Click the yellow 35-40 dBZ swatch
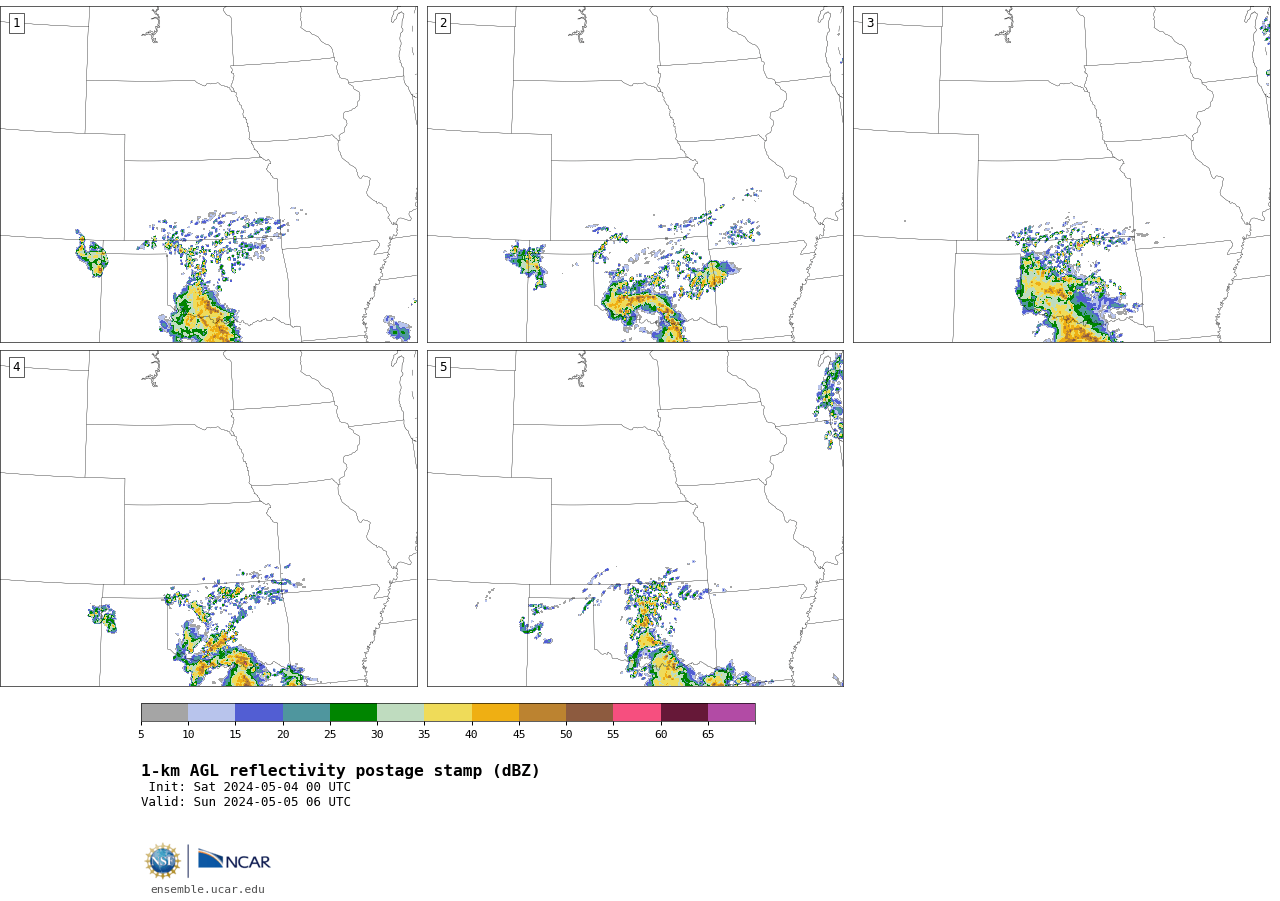The width and height of the screenshot is (1280, 901). (x=448, y=713)
